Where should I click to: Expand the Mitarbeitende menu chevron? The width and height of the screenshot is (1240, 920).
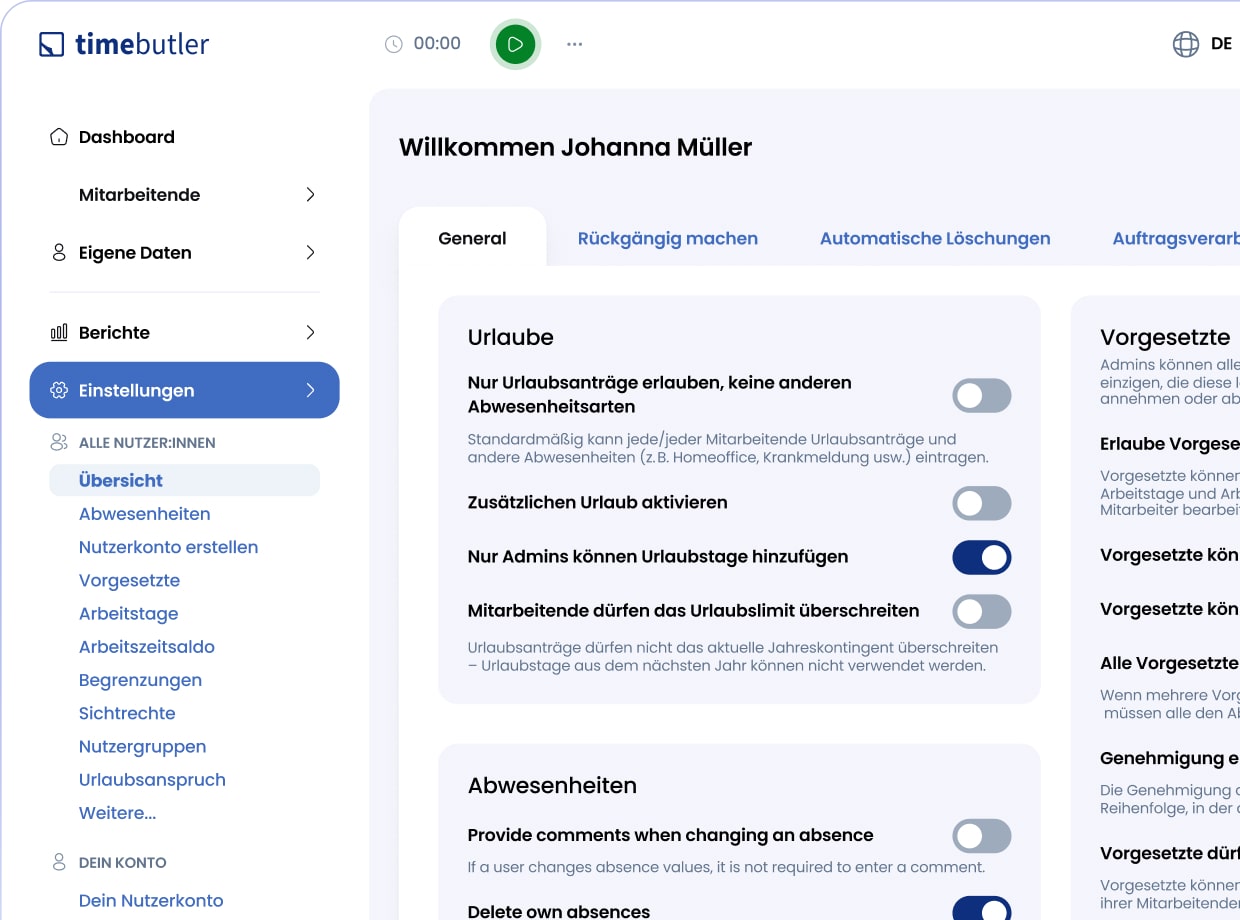310,195
